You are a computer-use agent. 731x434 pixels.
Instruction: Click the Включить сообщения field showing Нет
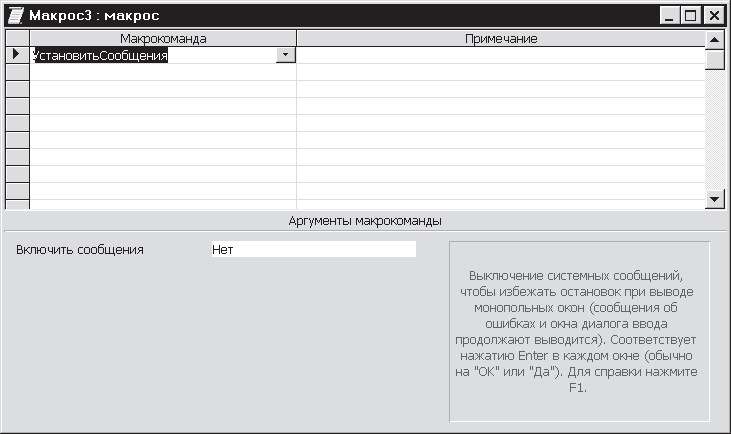click(312, 249)
